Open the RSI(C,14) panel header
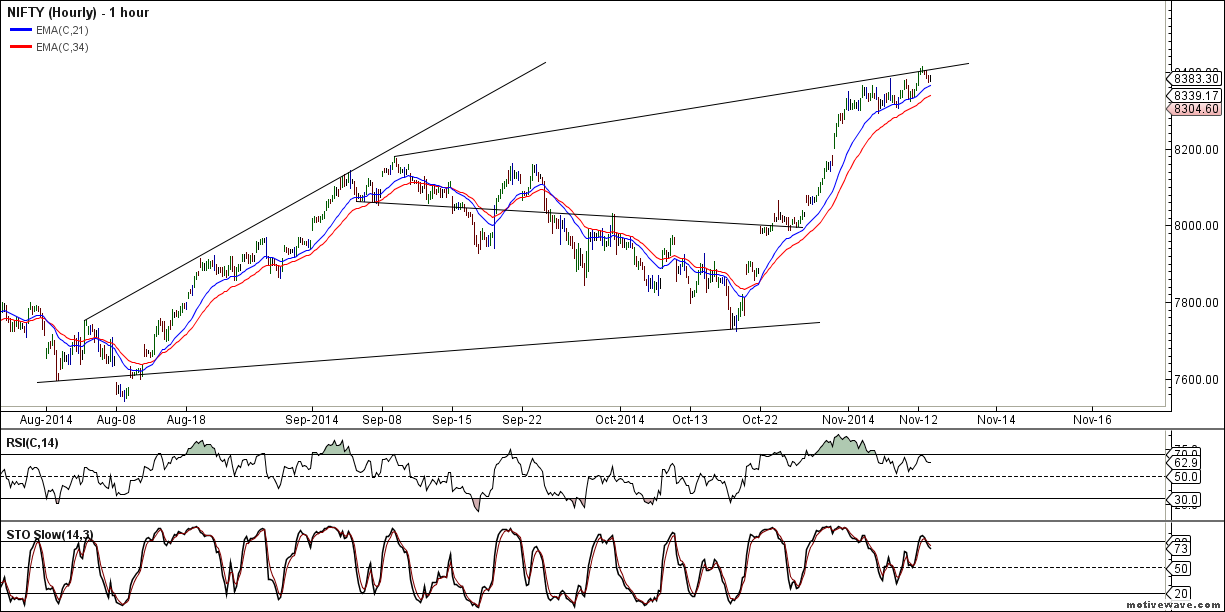This screenshot has width=1225, height=612. [35, 440]
